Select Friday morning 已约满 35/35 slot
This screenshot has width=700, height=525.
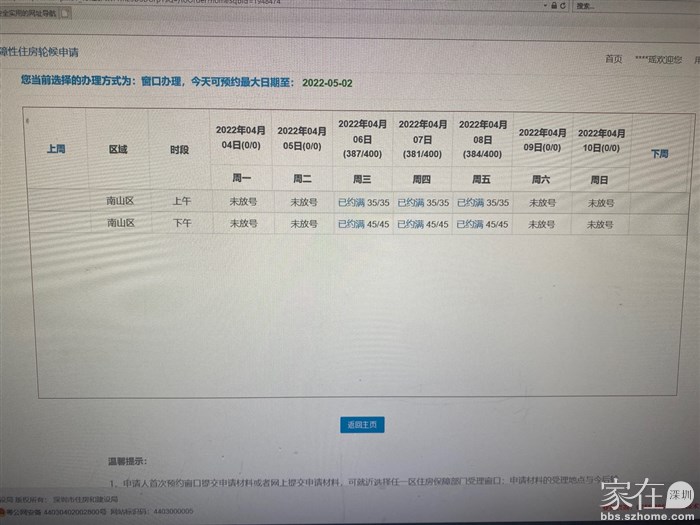tap(483, 202)
